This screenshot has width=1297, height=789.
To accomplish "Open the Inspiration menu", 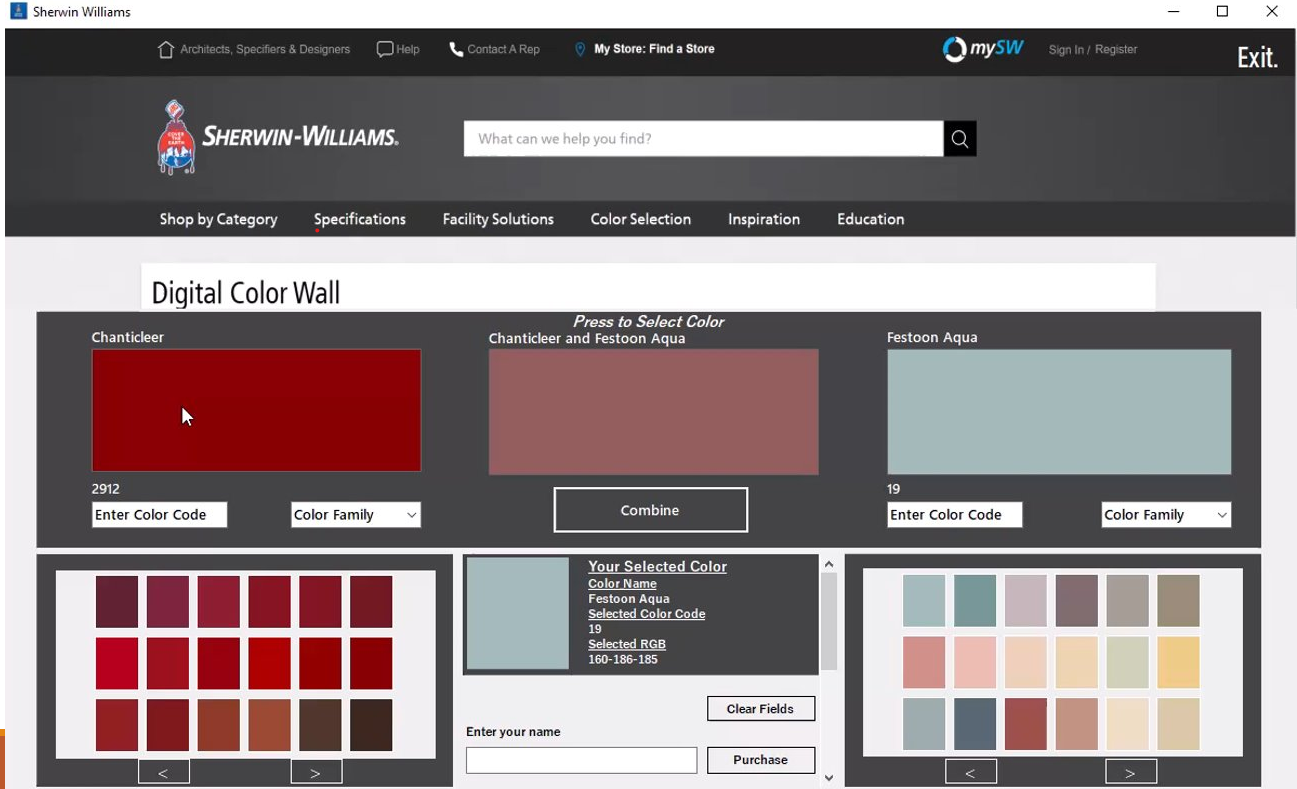I will (x=764, y=219).
